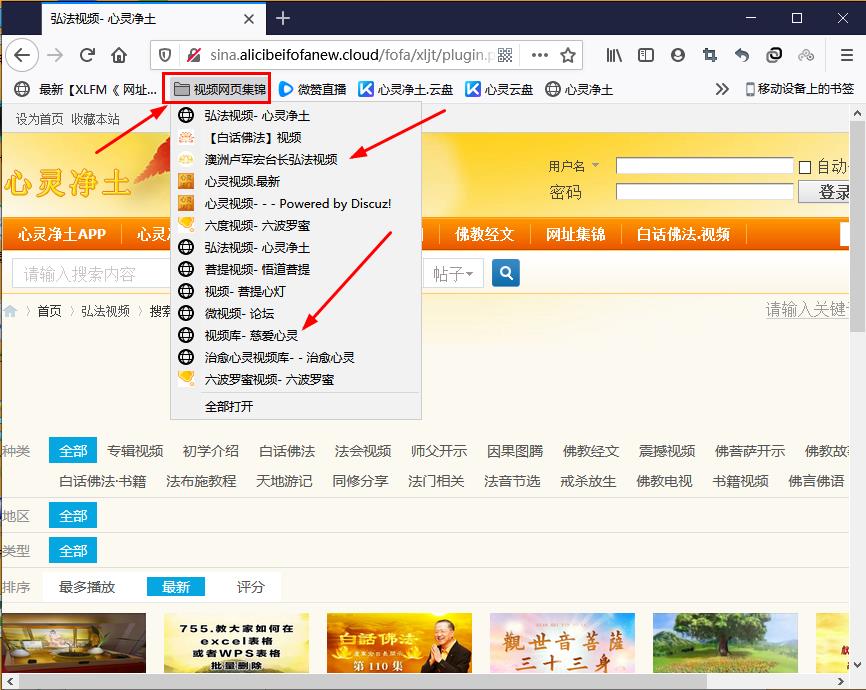Screen dimensions: 866x690
Task: Open 微赞直播 bookmark
Action: click(313, 89)
